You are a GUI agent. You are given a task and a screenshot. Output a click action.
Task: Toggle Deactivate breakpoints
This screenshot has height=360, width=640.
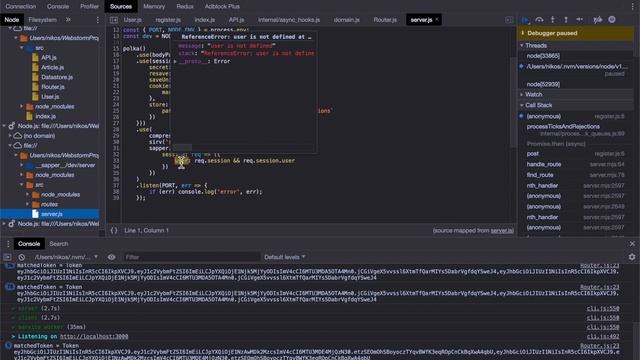[598, 20]
